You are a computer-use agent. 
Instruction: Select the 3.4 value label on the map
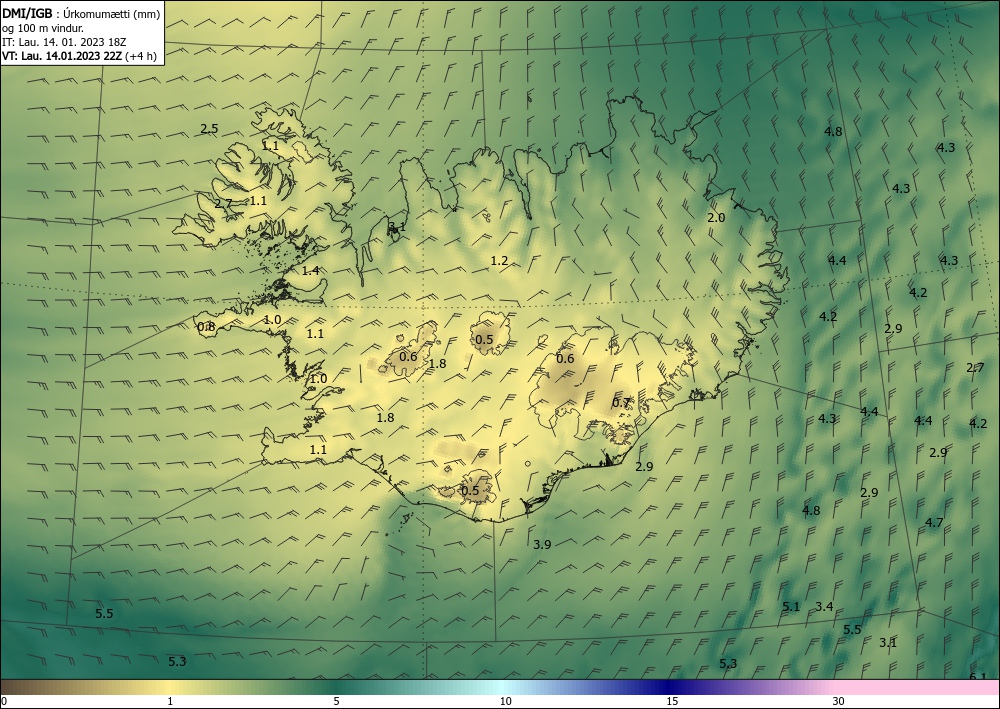[825, 606]
